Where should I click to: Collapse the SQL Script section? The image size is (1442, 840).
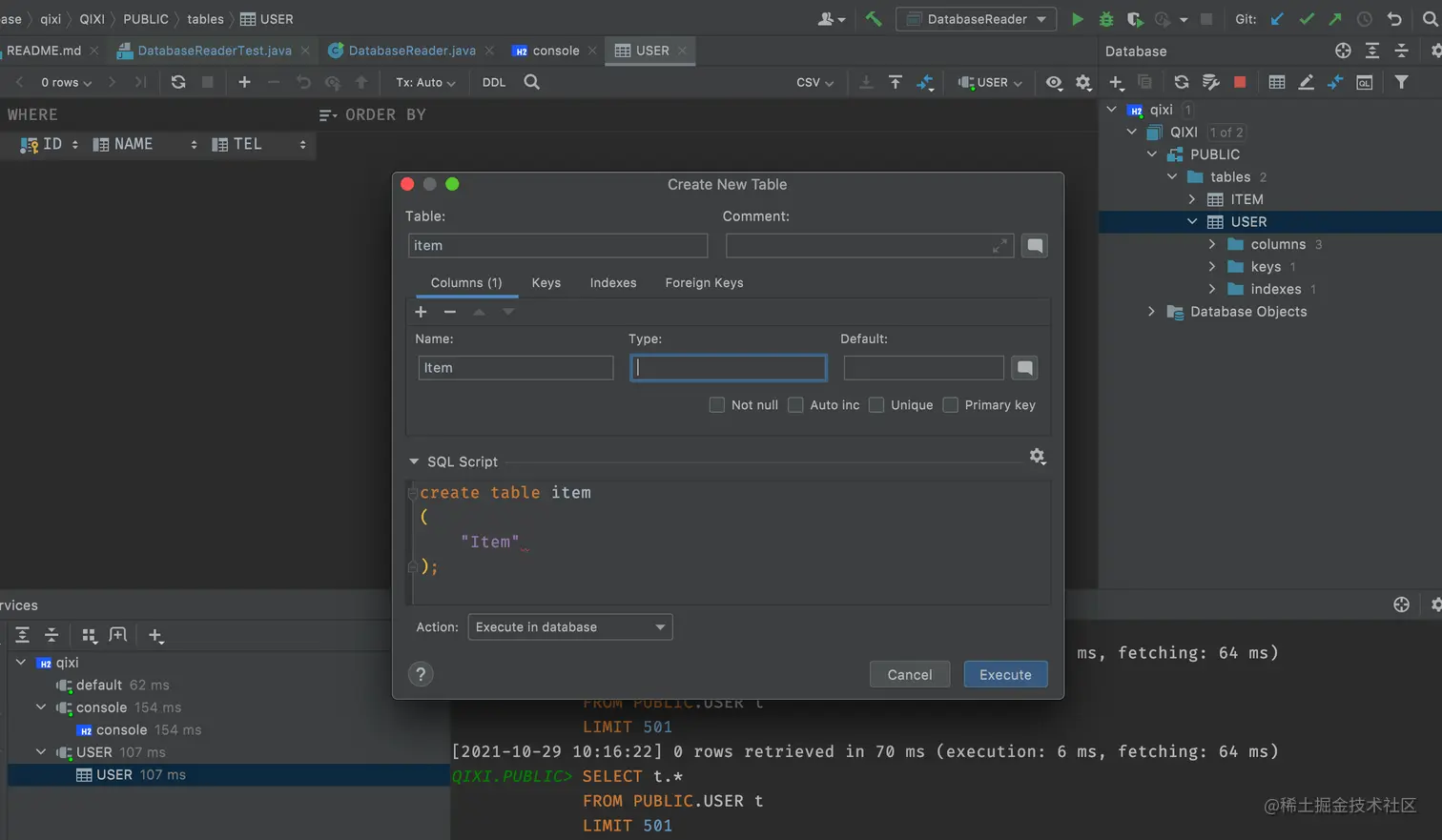[x=414, y=461]
